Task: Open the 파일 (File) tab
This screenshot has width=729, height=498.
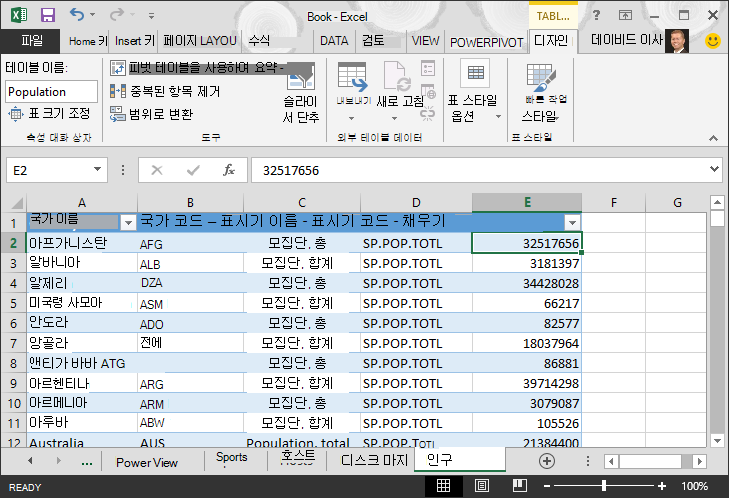Action: (x=31, y=41)
